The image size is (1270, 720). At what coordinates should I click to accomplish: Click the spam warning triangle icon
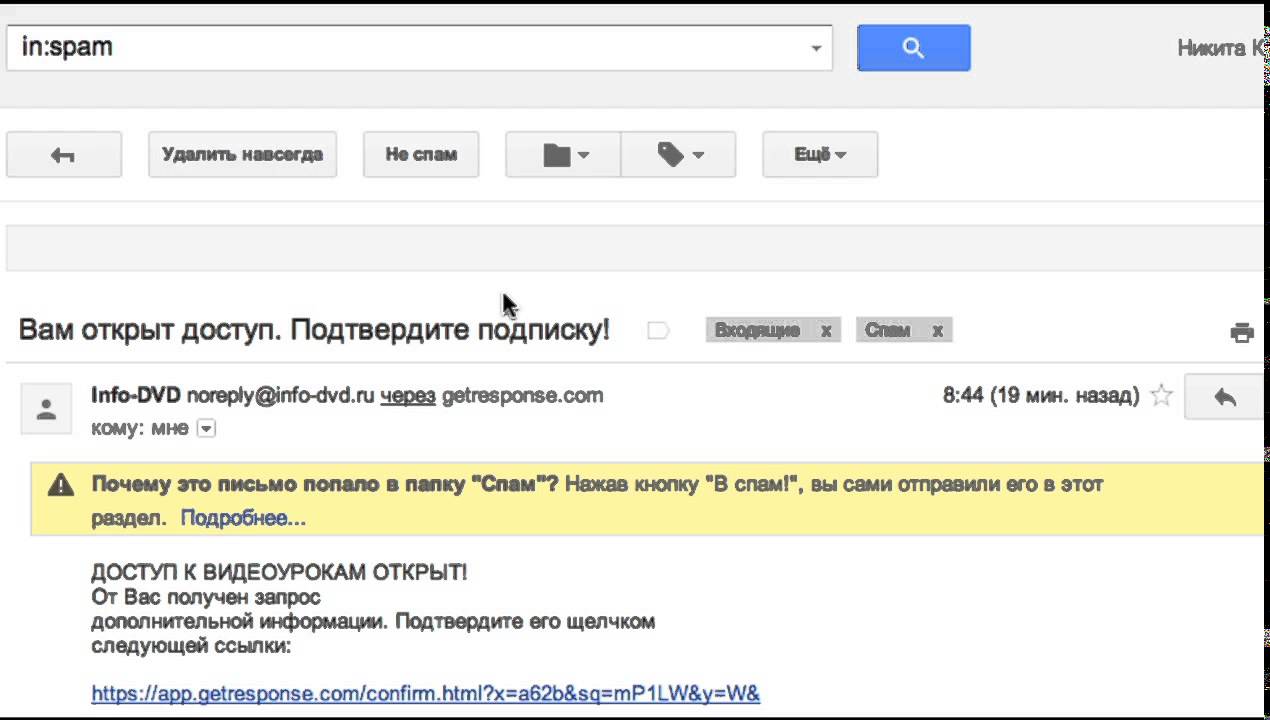pos(61,485)
